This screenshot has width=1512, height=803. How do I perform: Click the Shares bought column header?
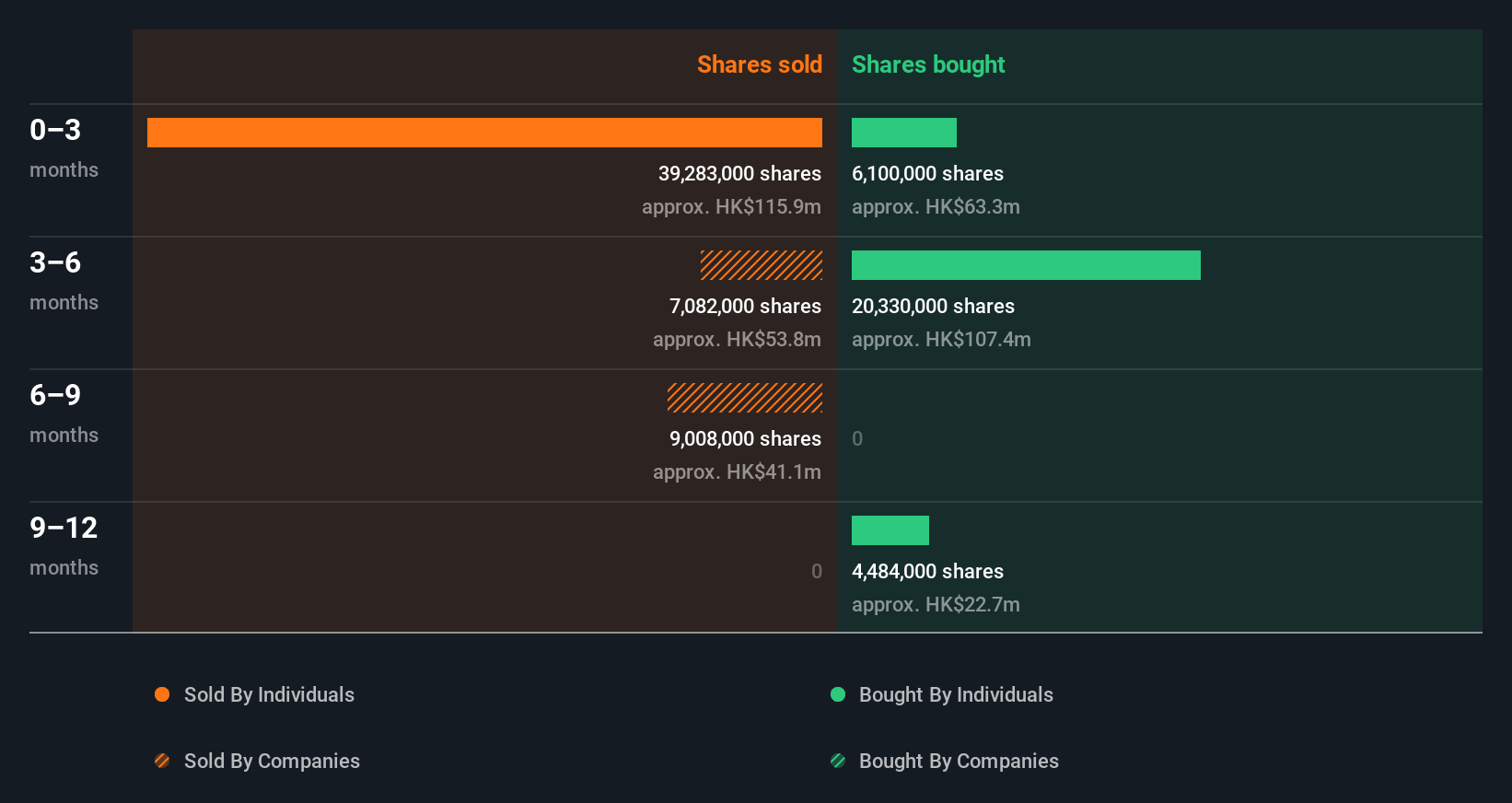click(x=928, y=64)
